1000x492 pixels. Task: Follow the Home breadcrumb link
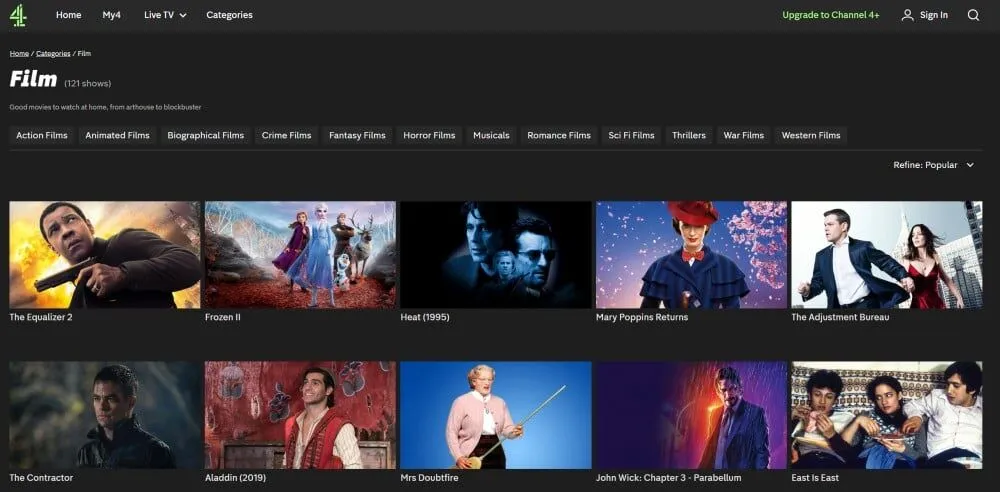(19, 54)
